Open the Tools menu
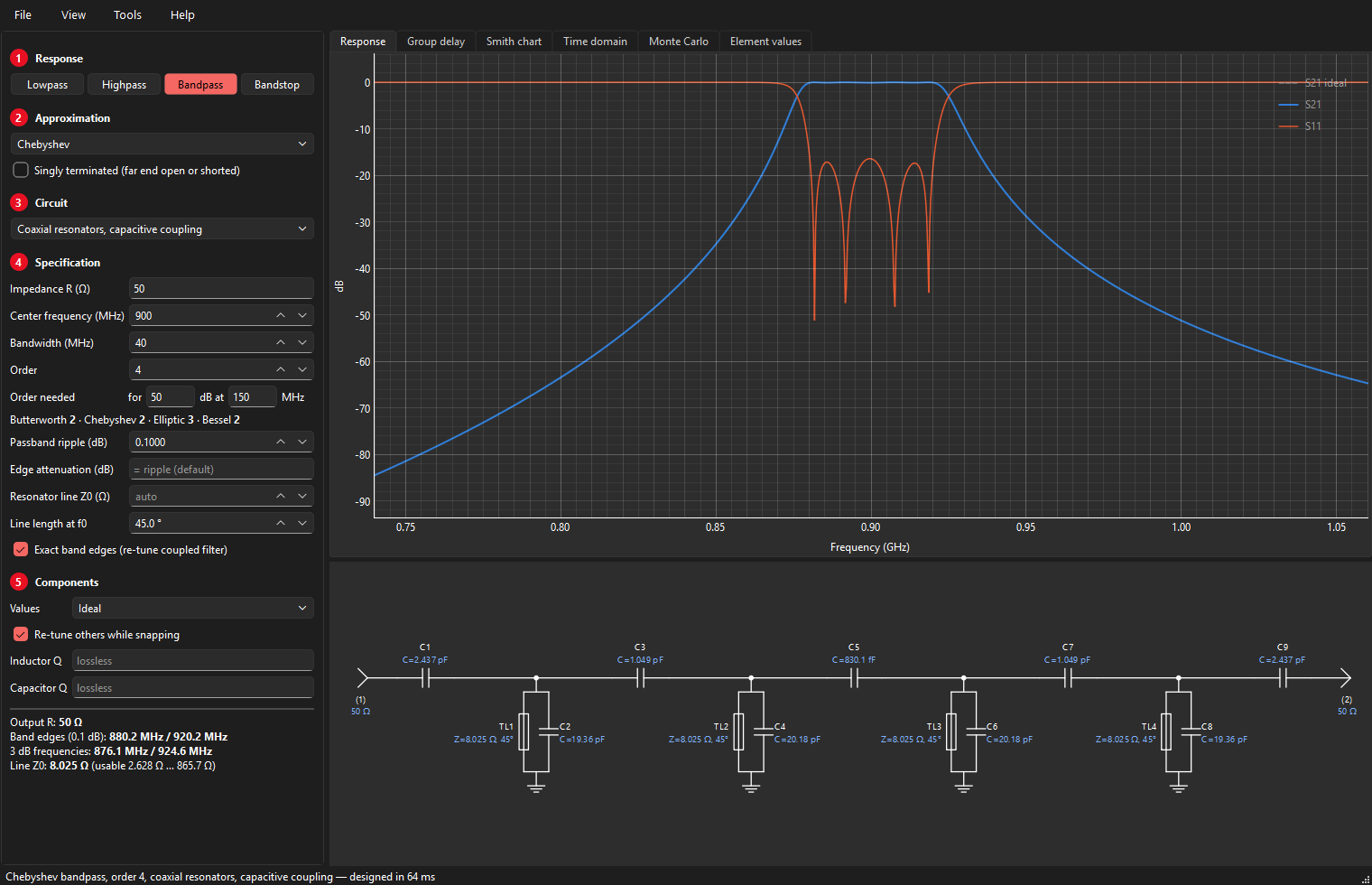 point(127,14)
